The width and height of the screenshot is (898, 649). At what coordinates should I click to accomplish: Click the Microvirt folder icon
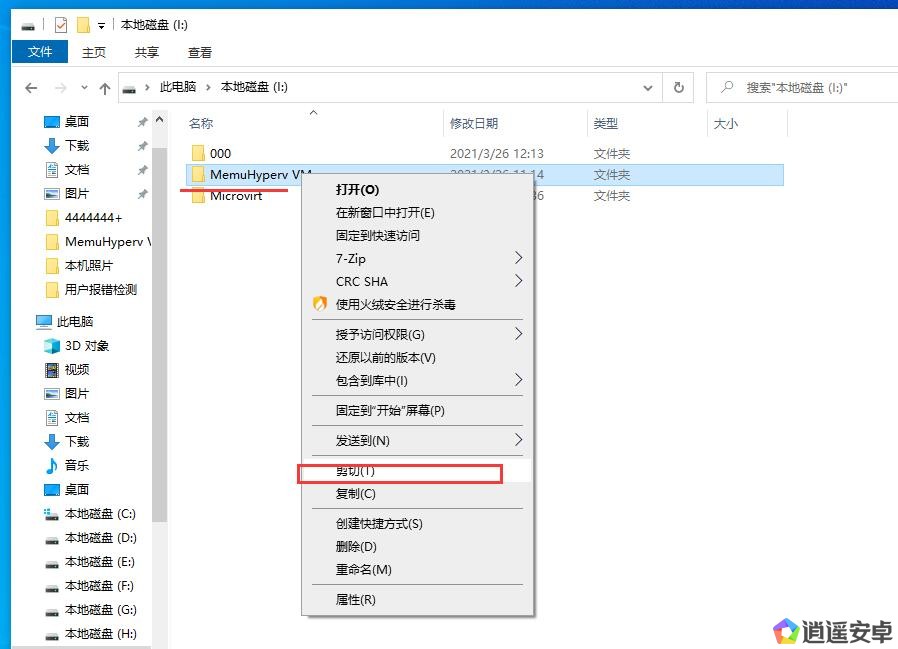pyautogui.click(x=198, y=196)
